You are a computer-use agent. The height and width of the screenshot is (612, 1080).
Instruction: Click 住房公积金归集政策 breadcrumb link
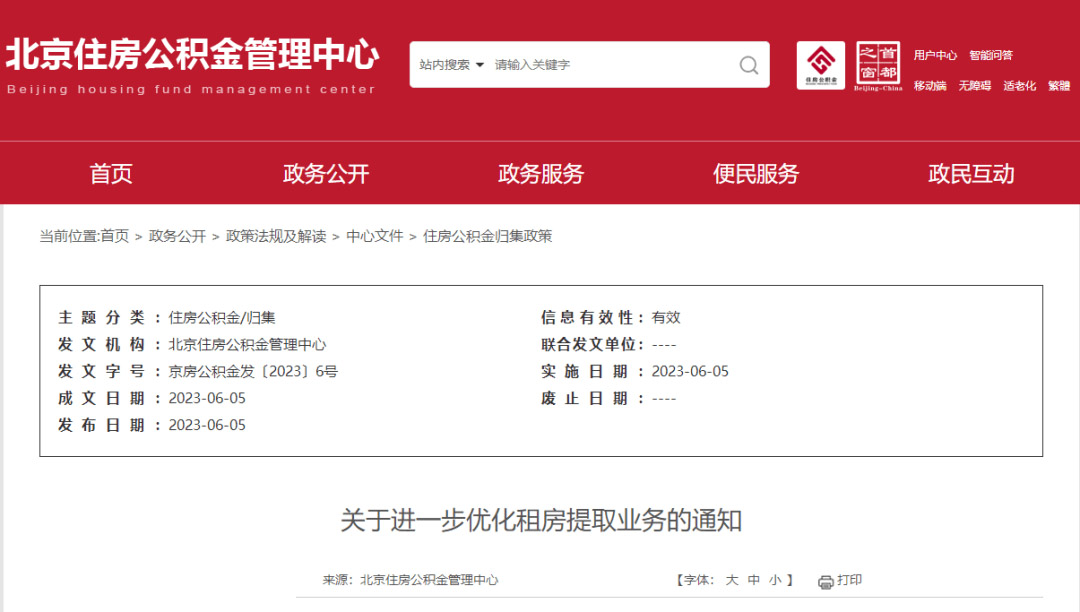tap(487, 236)
